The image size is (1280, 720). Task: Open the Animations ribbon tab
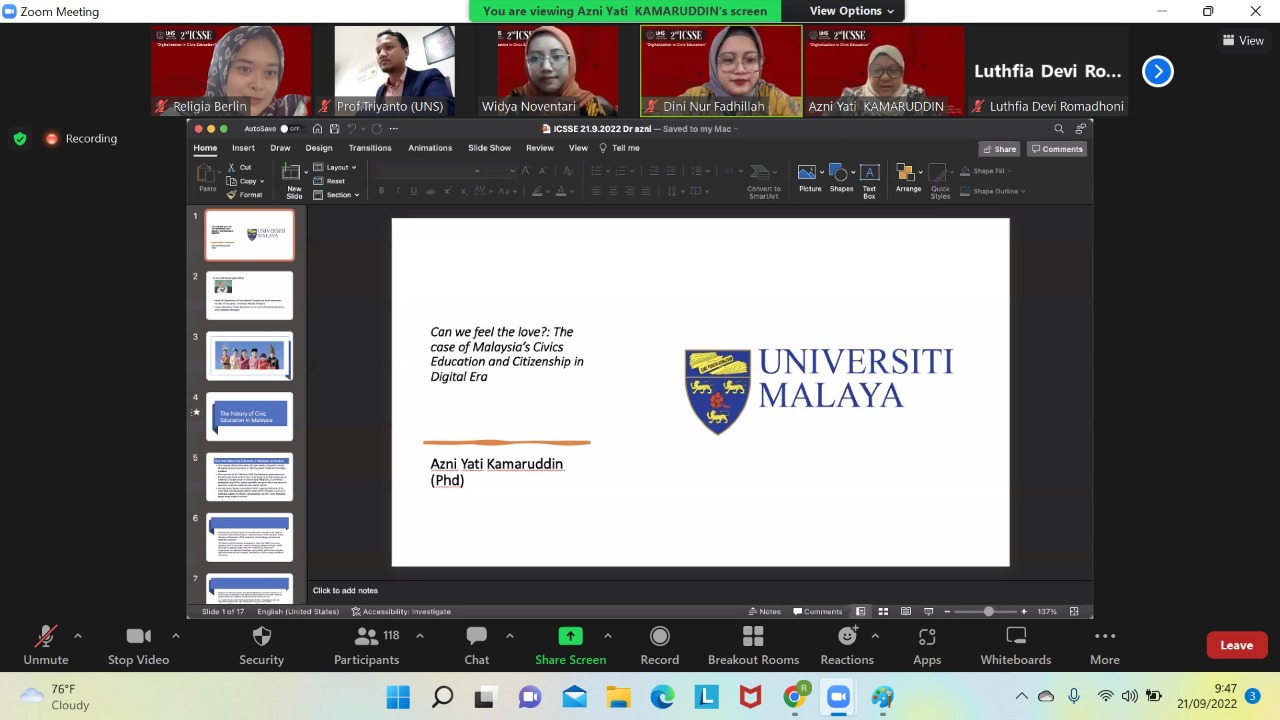point(429,147)
